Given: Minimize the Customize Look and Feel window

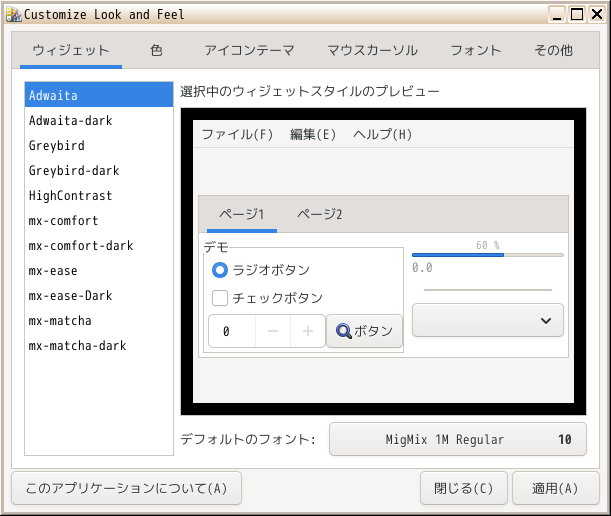Looking at the screenshot, I should tap(557, 14).
